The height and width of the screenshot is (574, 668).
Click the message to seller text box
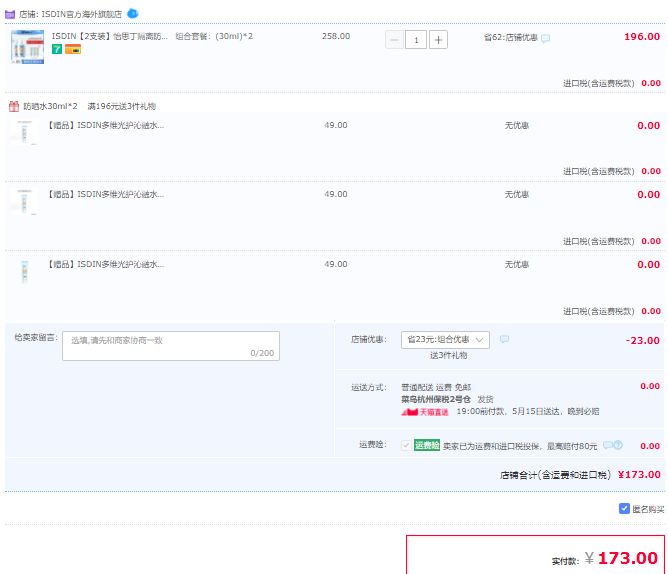(x=171, y=346)
